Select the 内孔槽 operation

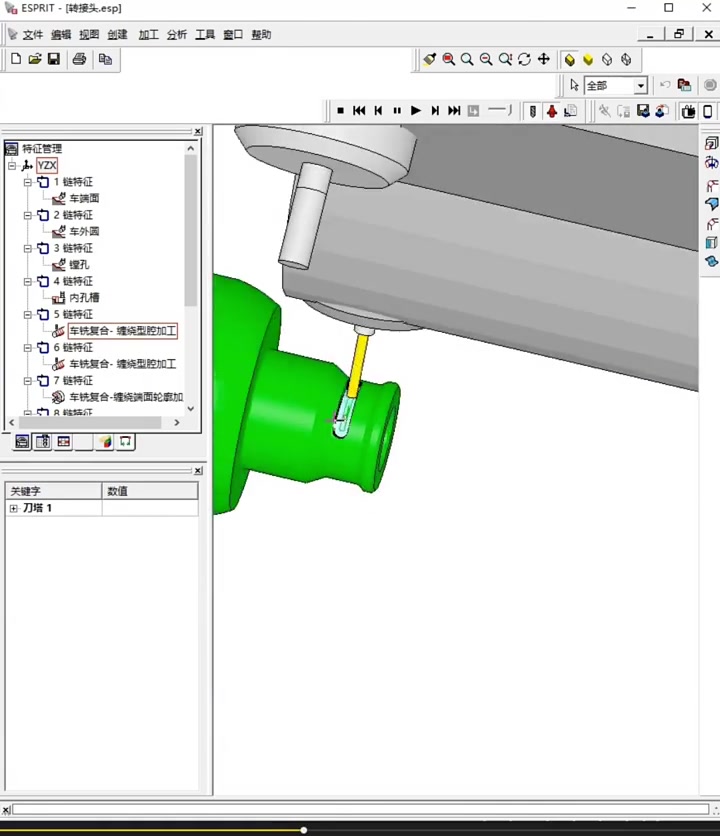[x=84, y=298]
